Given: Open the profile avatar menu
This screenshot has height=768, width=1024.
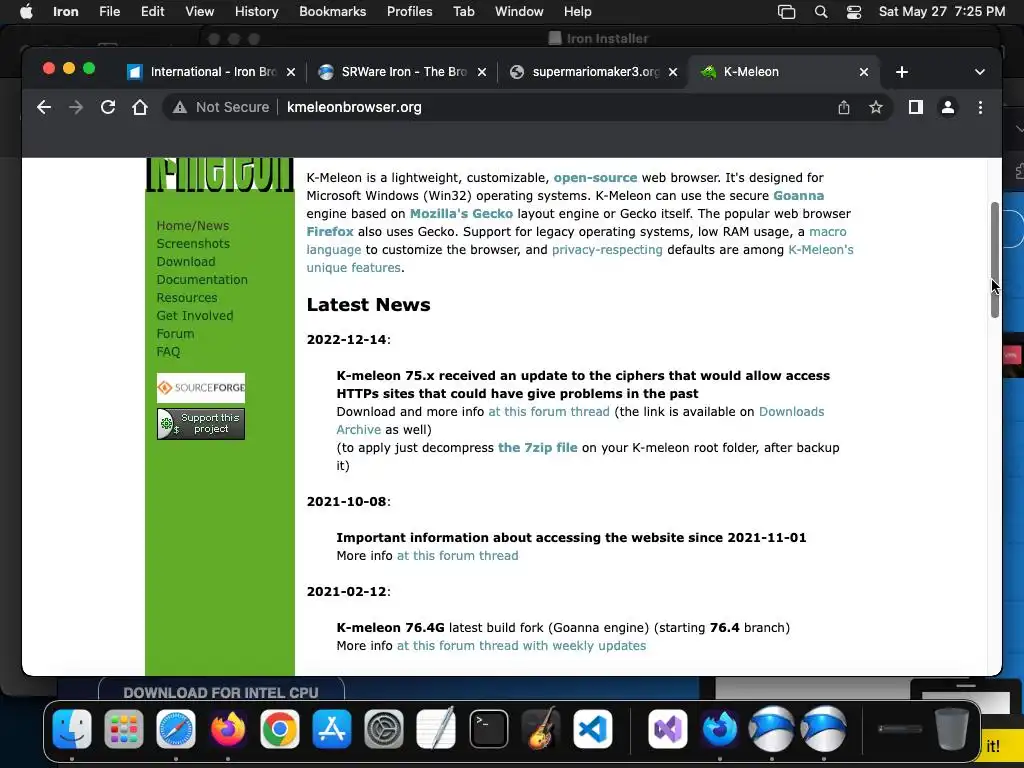Looking at the screenshot, I should pos(948,107).
